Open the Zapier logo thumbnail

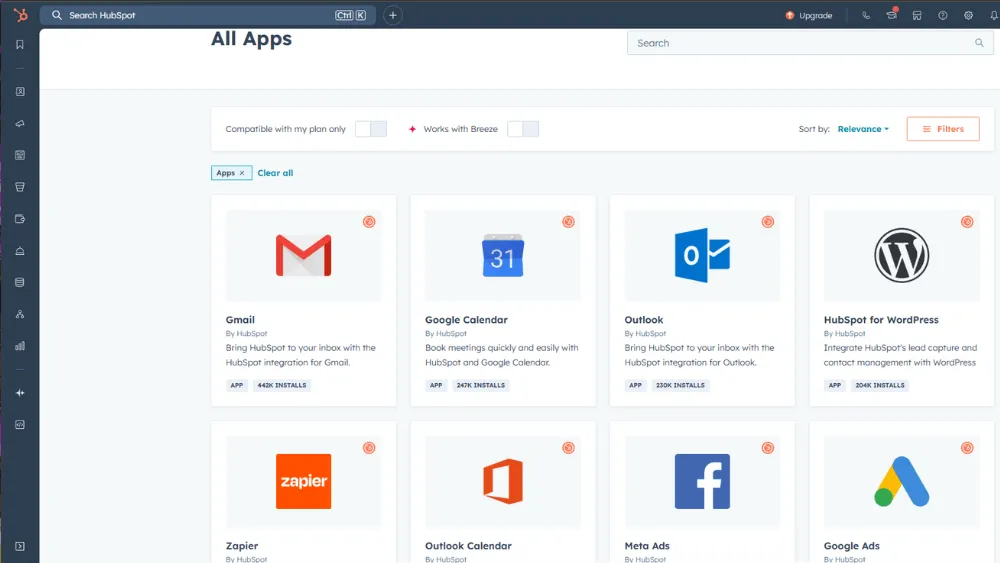click(x=304, y=481)
